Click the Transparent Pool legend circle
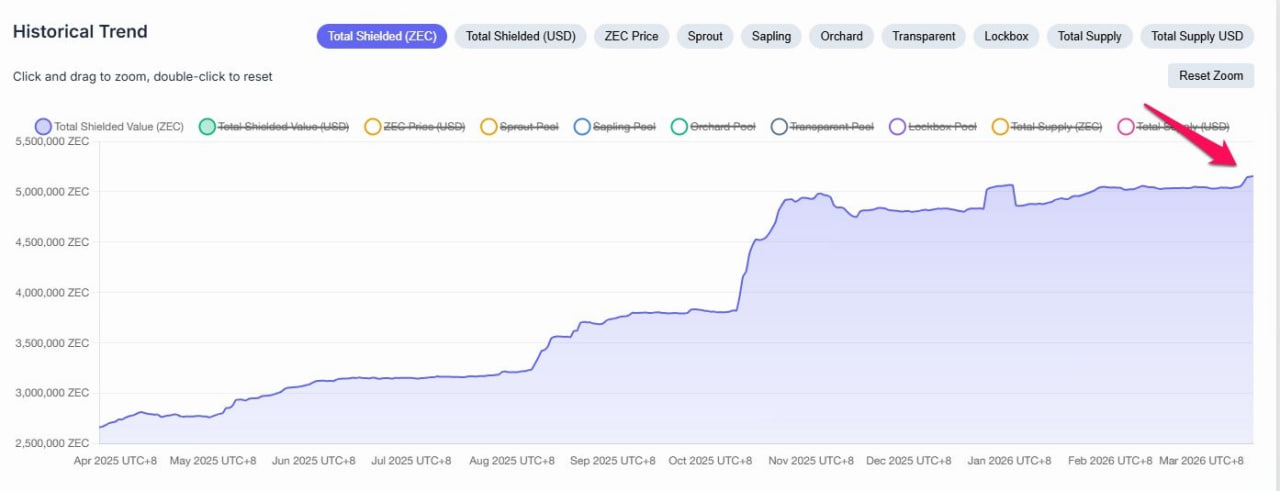 pyautogui.click(x=779, y=127)
